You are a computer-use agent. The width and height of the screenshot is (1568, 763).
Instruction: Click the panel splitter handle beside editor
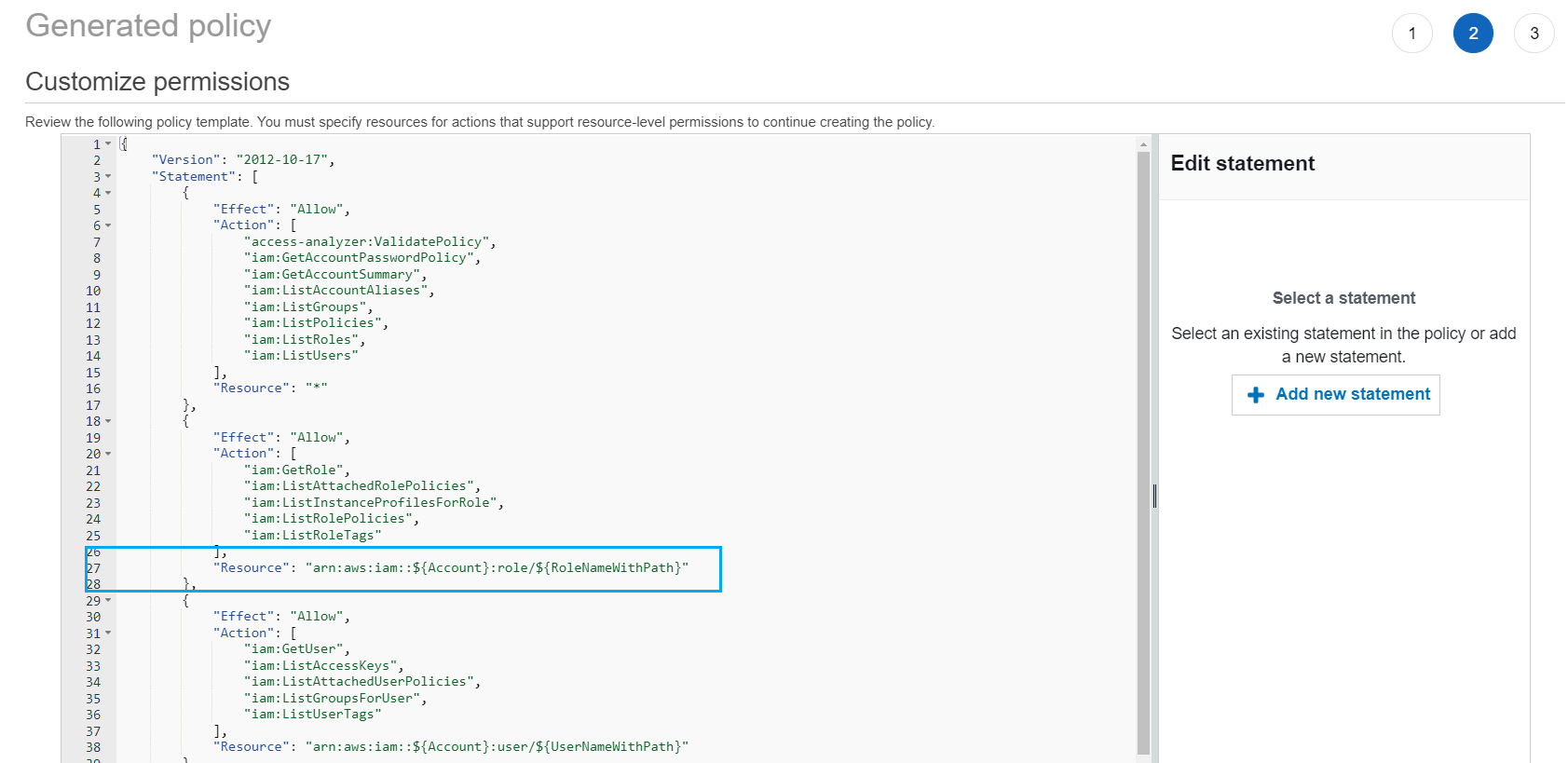pos(1154,496)
